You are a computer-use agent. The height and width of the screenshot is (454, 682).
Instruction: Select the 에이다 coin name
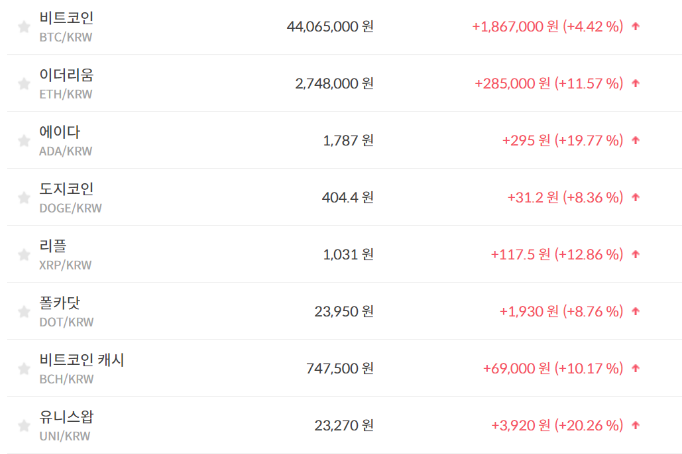coord(59,132)
